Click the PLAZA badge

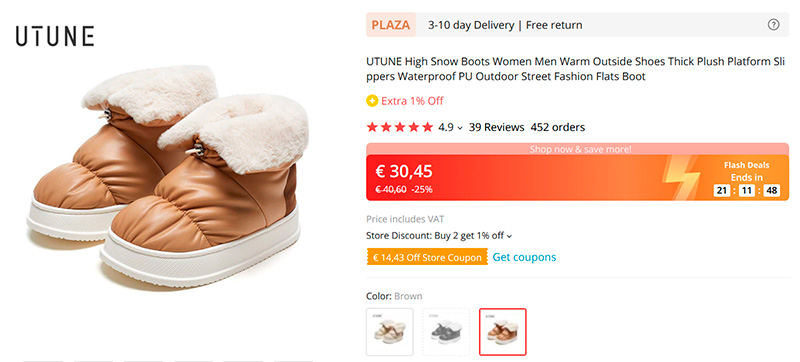(x=391, y=25)
